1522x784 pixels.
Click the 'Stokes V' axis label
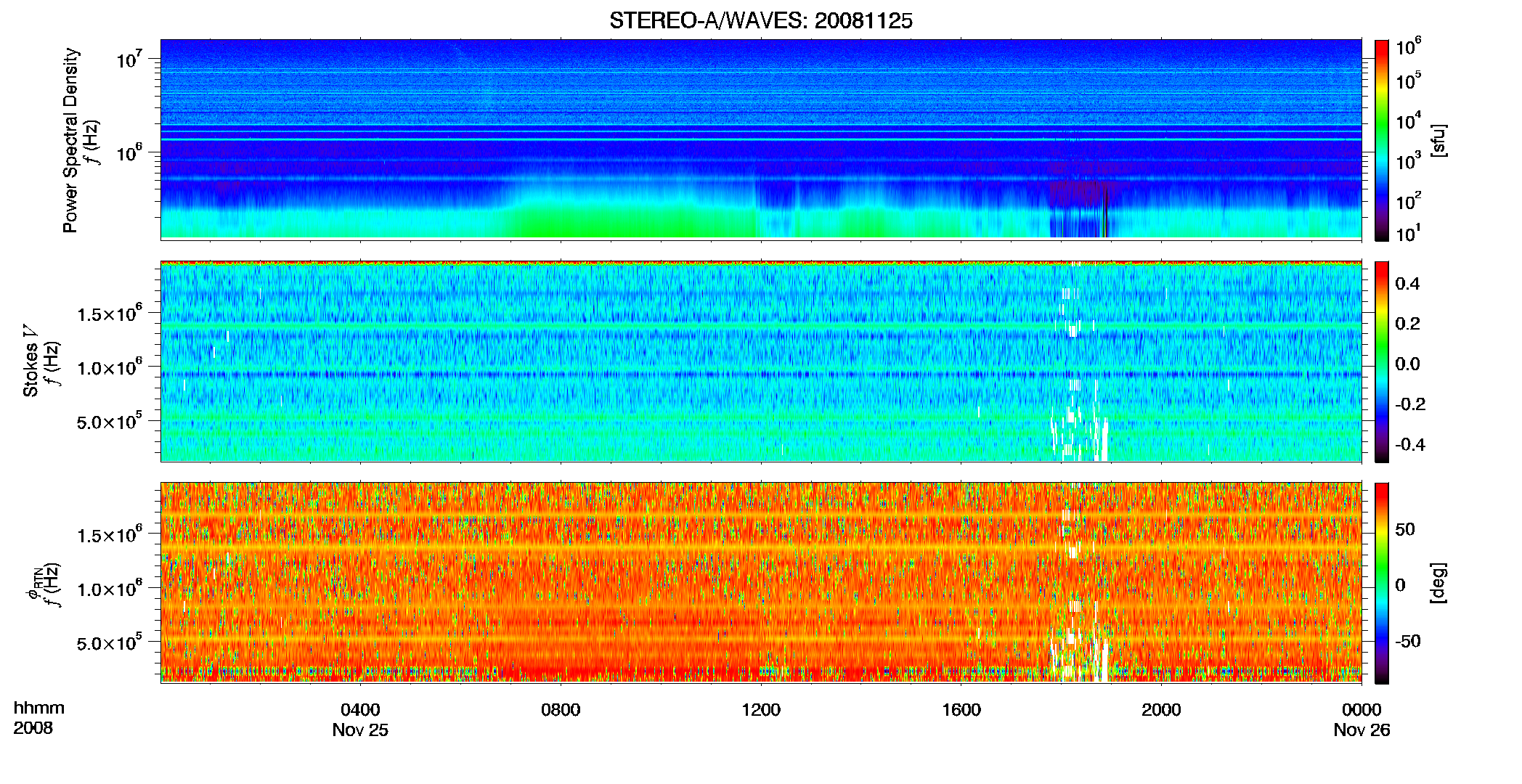pyautogui.click(x=30, y=361)
